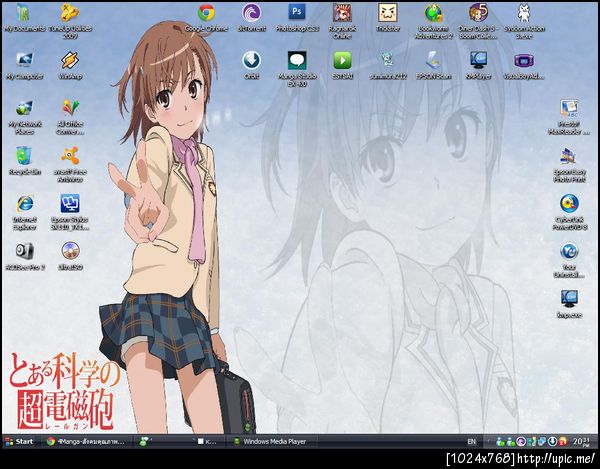The width and height of the screenshot is (600, 469).
Task: Open BitTorrent desktop shortcut
Action: pos(251,18)
